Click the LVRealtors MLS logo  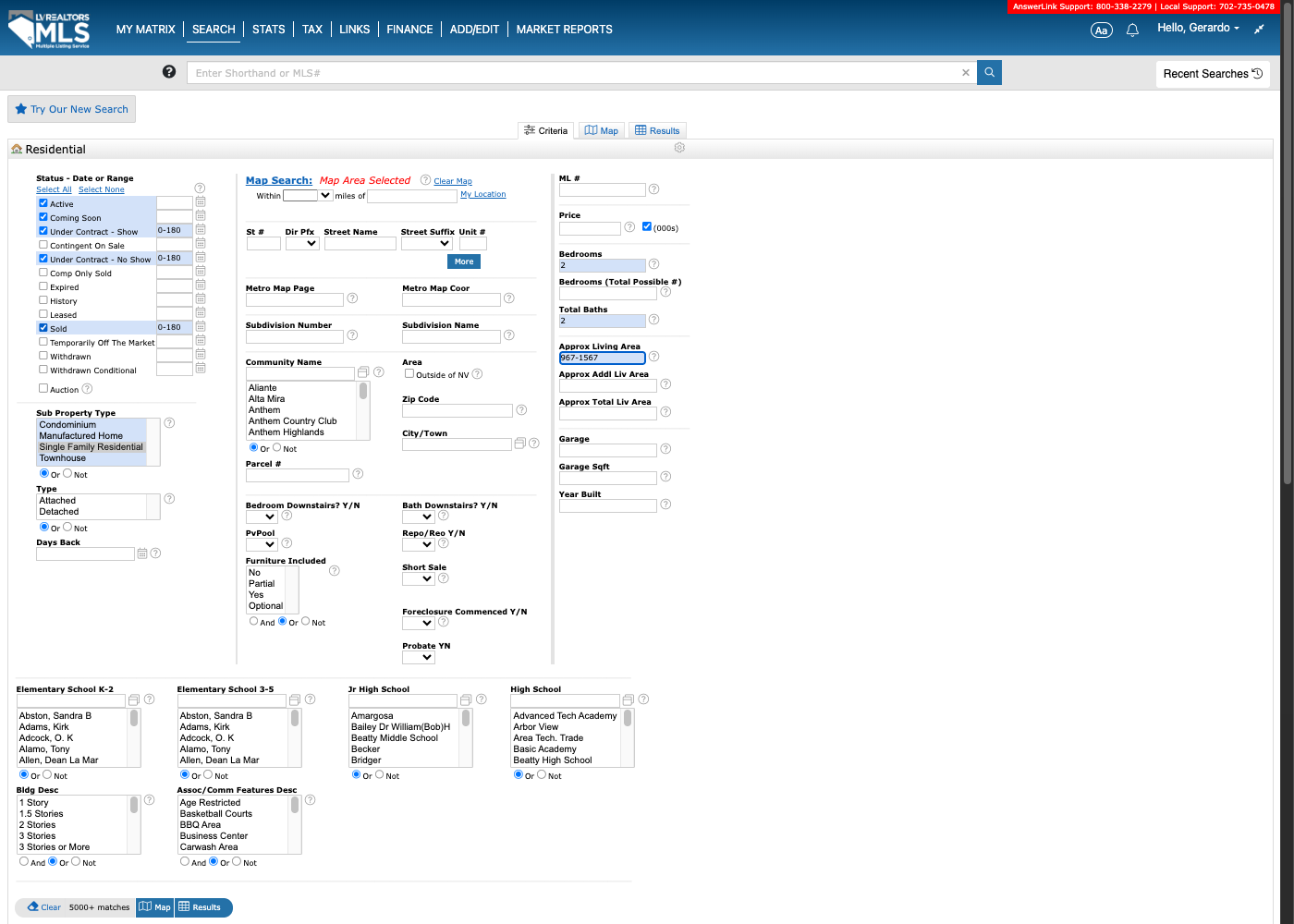pyautogui.click(x=50, y=30)
